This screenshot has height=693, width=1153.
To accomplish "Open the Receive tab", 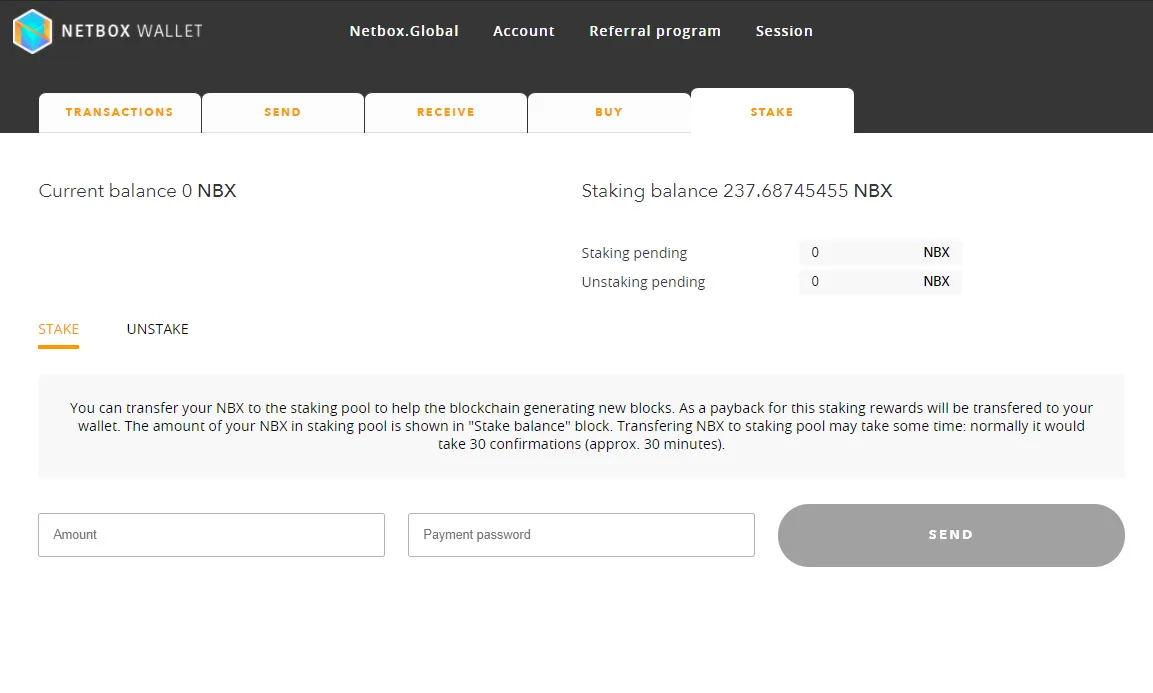I will pos(446,113).
